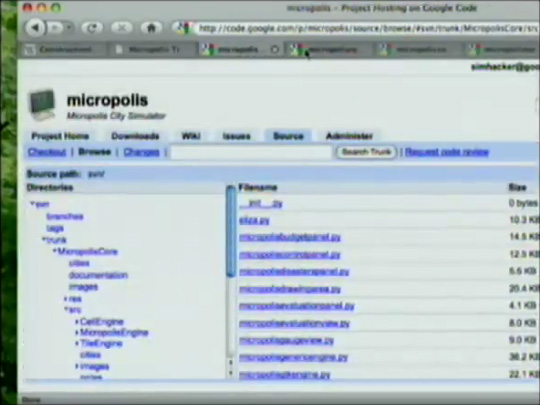The width and height of the screenshot is (540, 405).
Task: Click the browser Back arrow button
Action: pyautogui.click(x=35, y=27)
